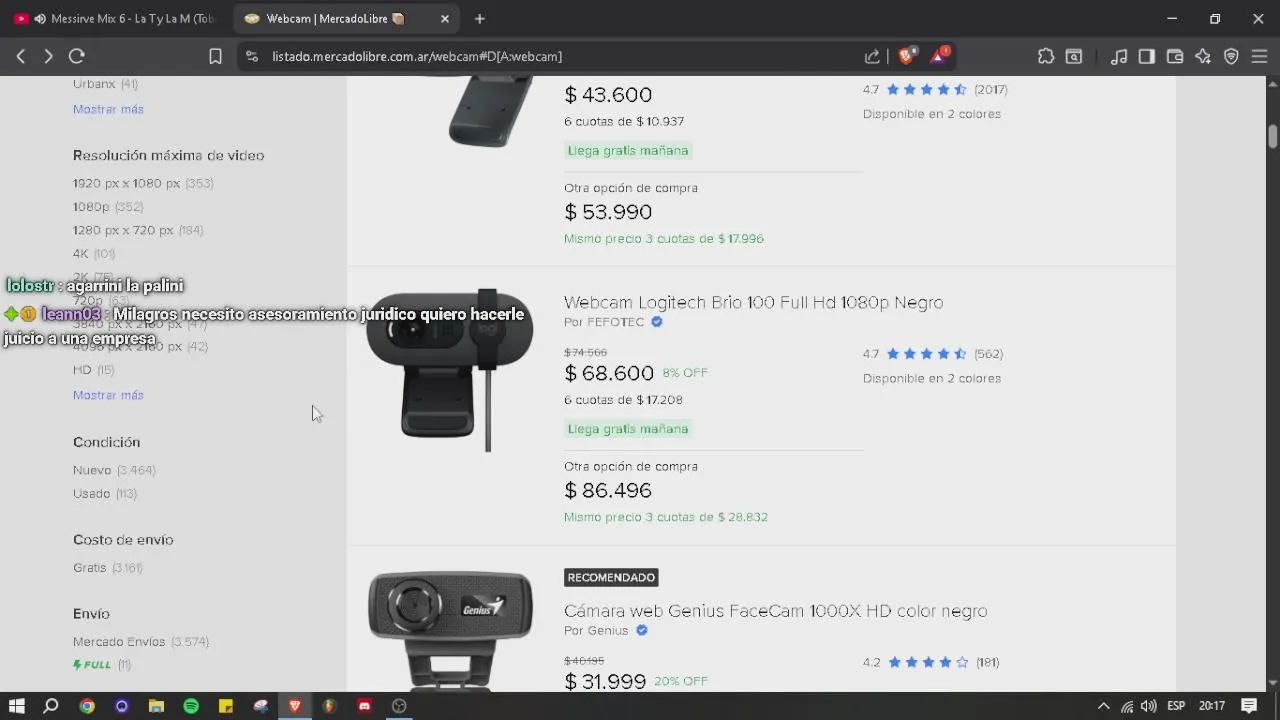This screenshot has height=720, width=1280.
Task: Open ESP keyboard language indicator
Action: pos(1176,706)
